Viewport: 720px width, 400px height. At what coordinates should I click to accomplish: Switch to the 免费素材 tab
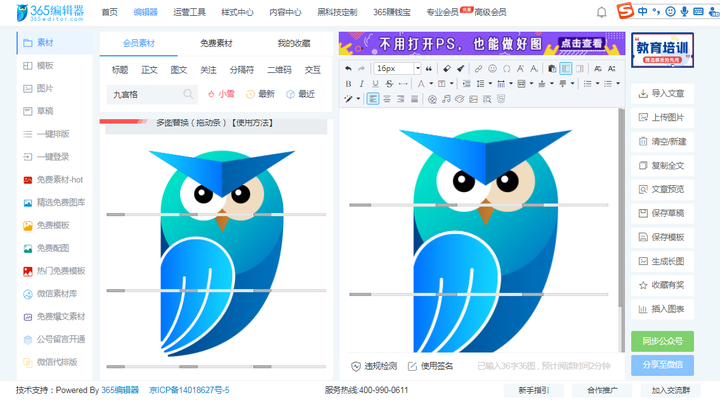(216, 44)
